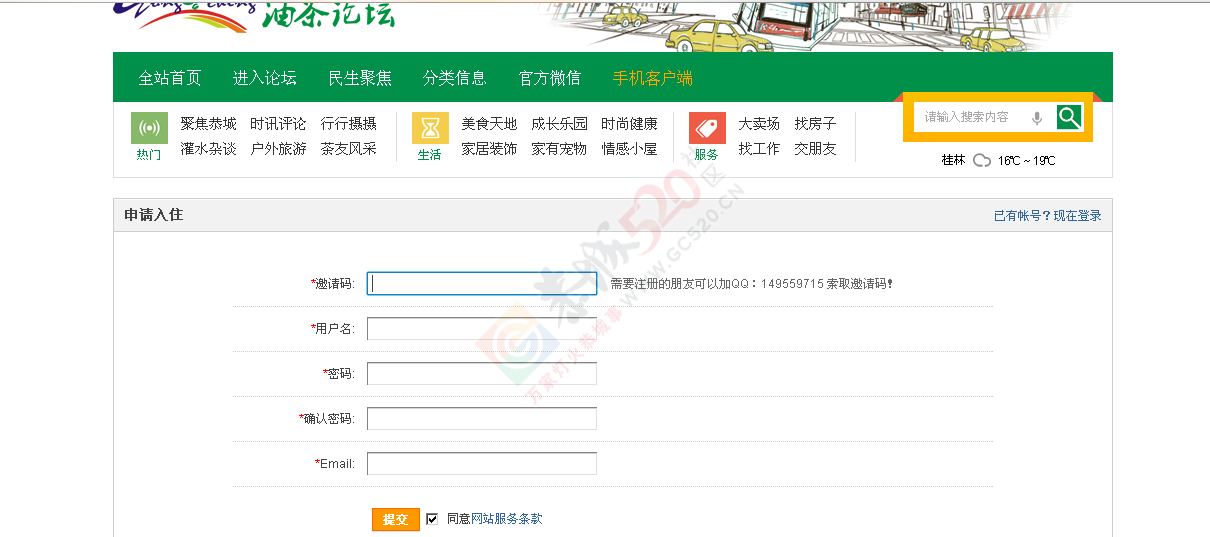This screenshot has height=537, width=1210.
Task: Click the 16℃～19℃ temperature text
Action: click(x=1027, y=160)
